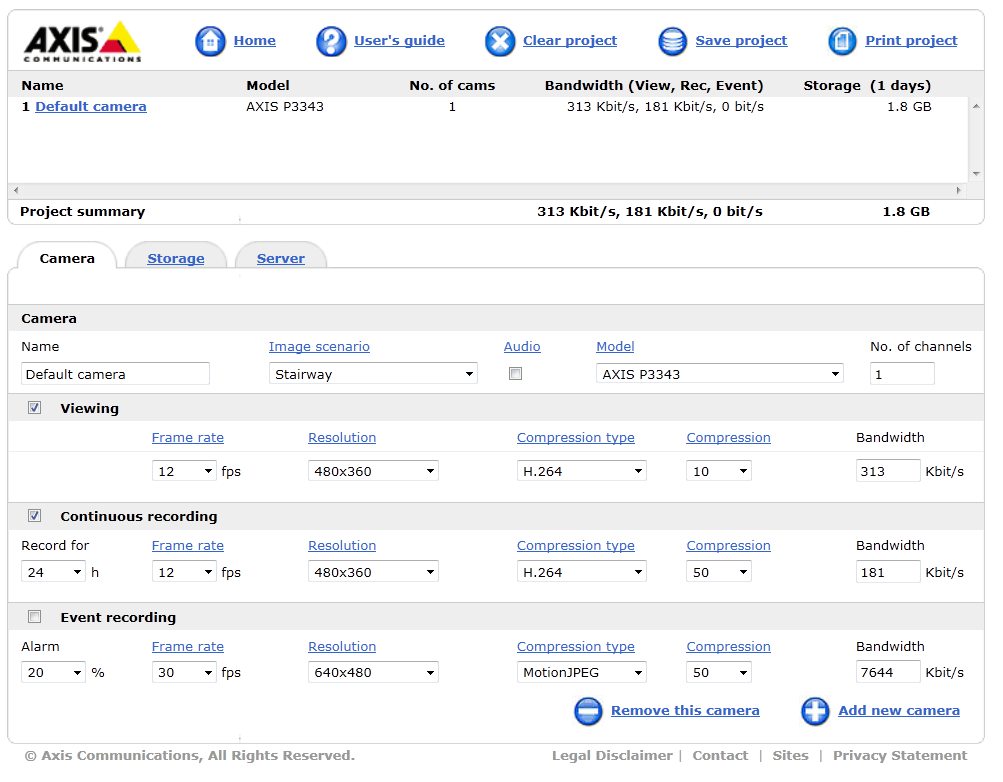
Task: Click the Home house icon
Action: pyautogui.click(x=210, y=42)
